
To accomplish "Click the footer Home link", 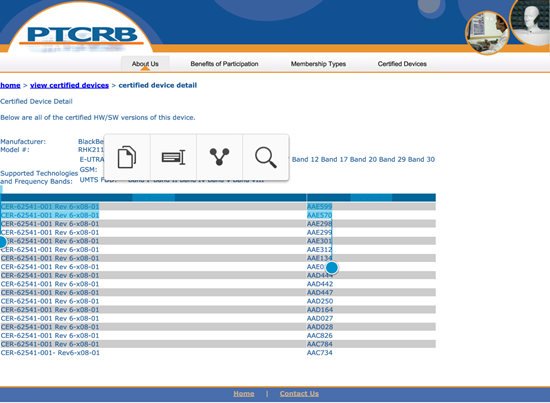I will [244, 394].
